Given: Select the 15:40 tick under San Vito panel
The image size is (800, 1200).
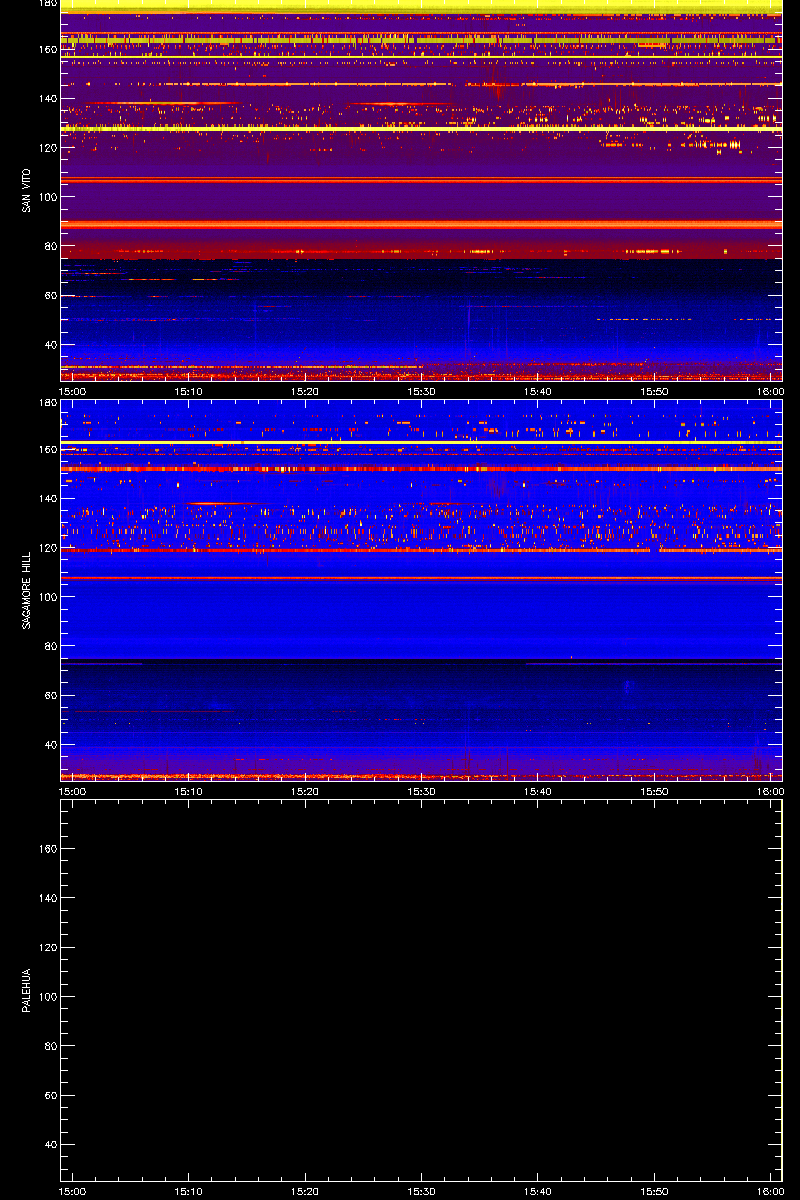Looking at the screenshot, I should pyautogui.click(x=538, y=392).
